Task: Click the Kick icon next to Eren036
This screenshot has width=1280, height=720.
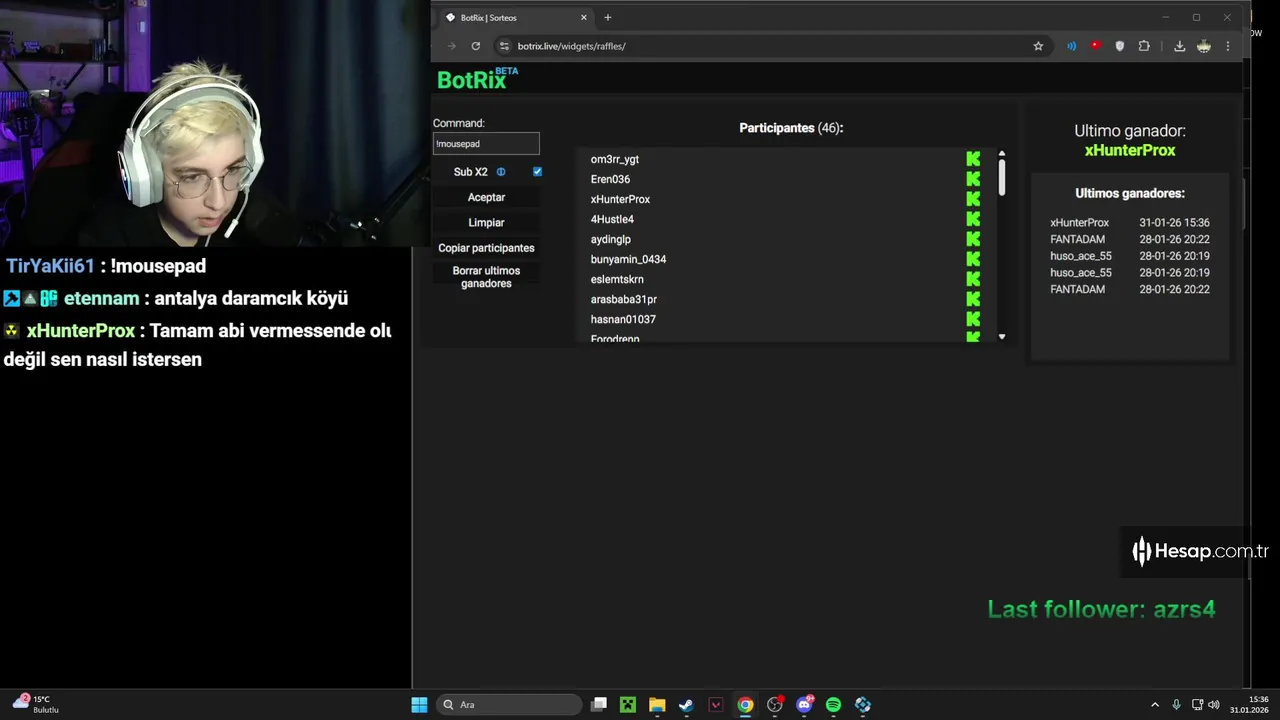Action: pyautogui.click(x=973, y=179)
